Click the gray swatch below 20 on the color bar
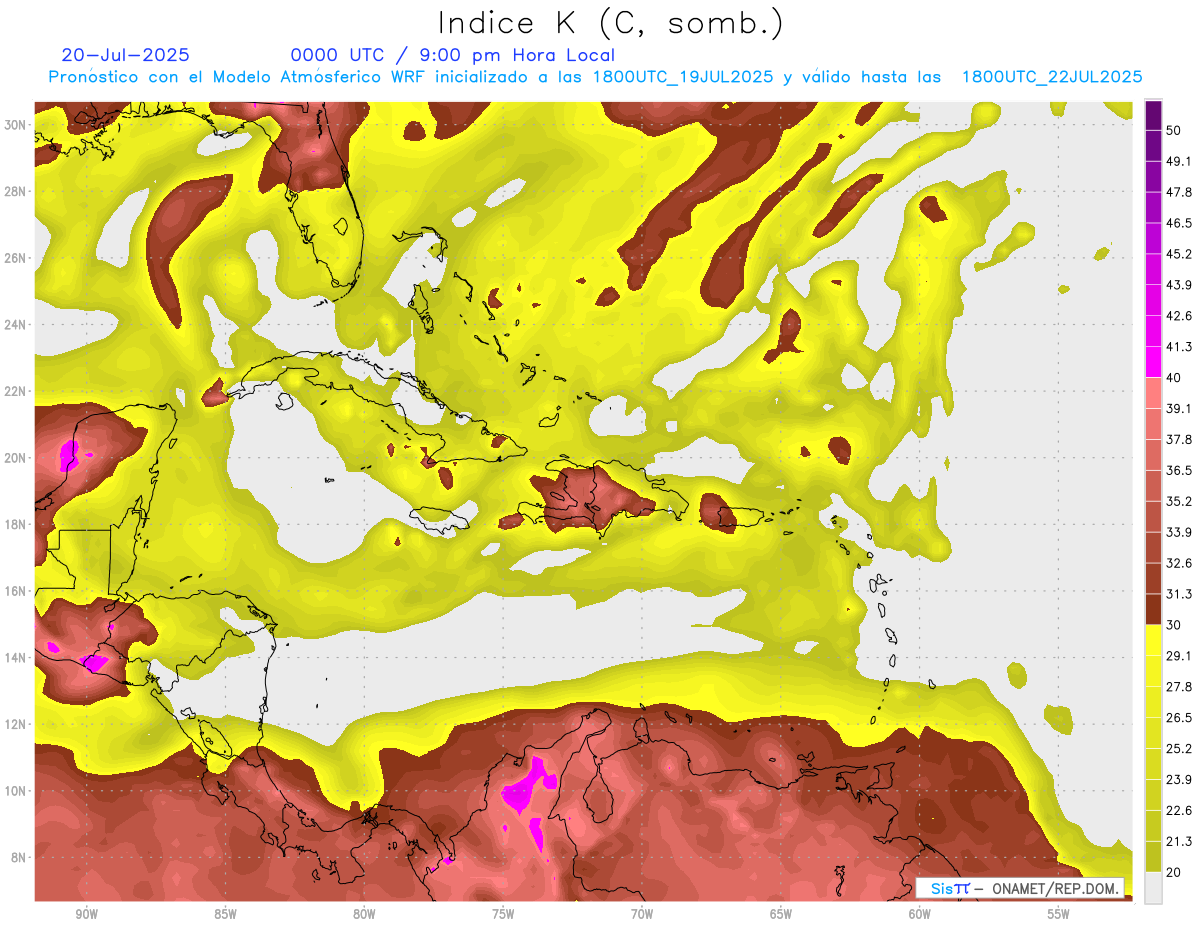Screen dimensions: 1200x927 [x=1153, y=887]
